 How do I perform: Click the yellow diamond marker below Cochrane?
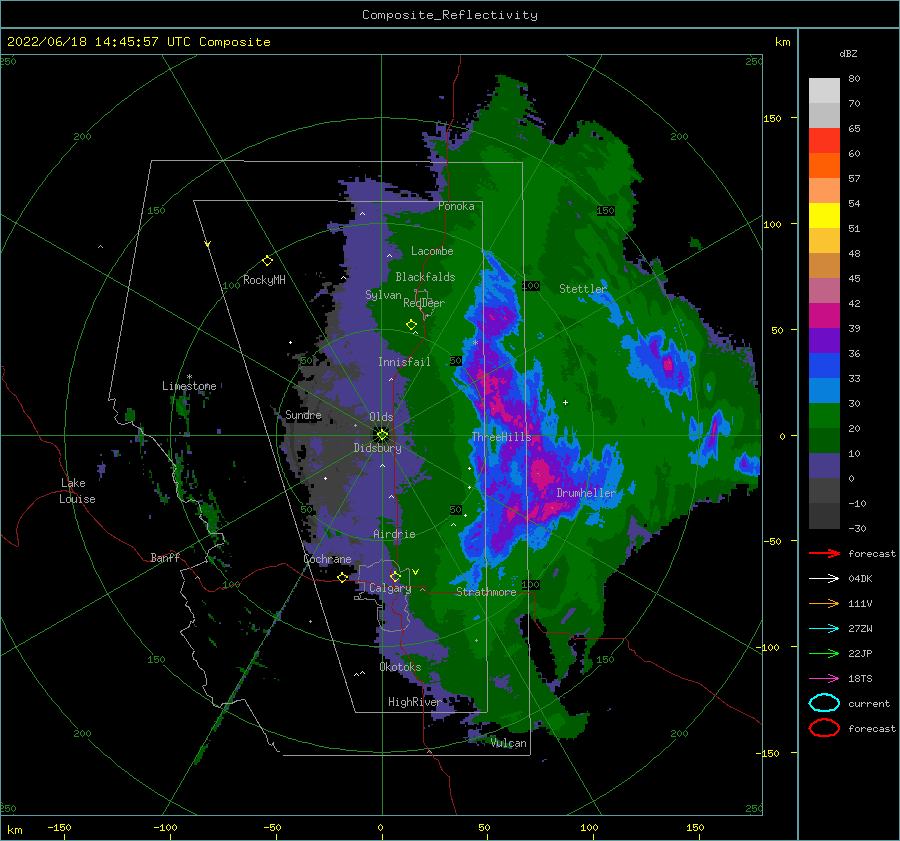click(x=342, y=578)
